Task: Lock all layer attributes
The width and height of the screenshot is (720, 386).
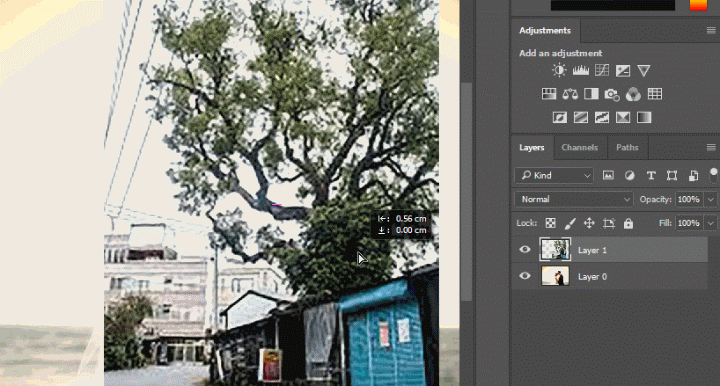Action: [x=628, y=223]
